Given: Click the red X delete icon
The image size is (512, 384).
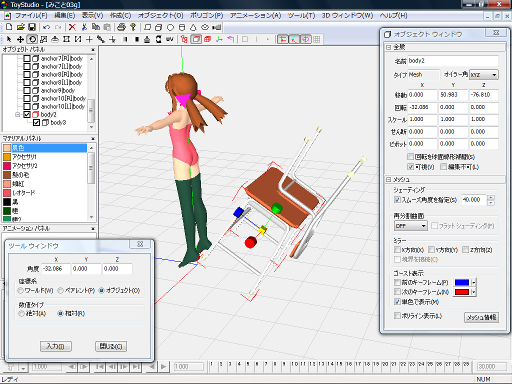Looking at the screenshot, I should [72, 27].
